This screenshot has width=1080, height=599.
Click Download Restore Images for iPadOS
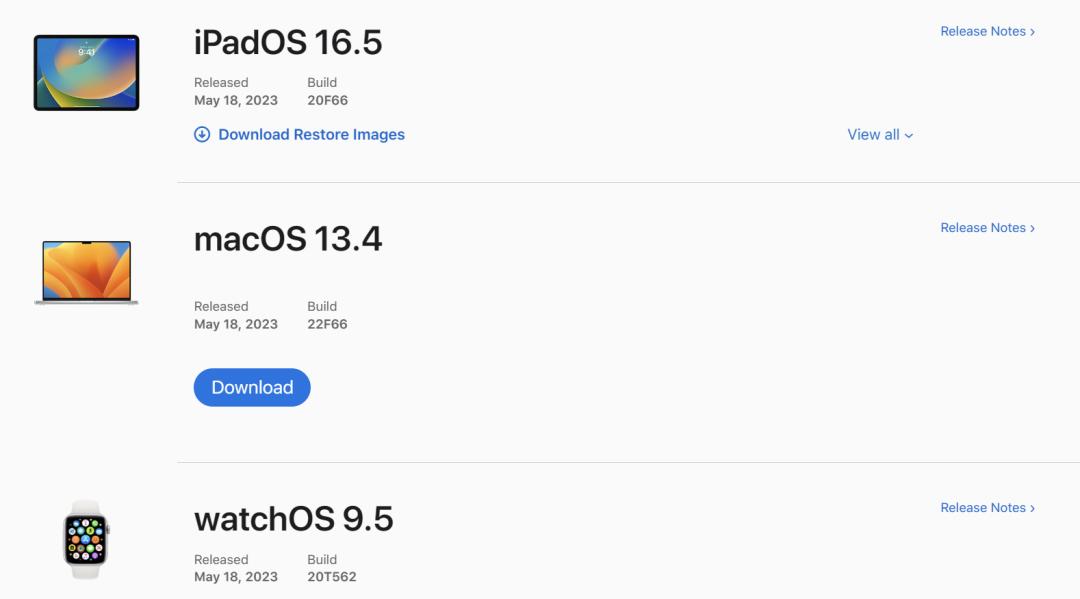(x=310, y=134)
